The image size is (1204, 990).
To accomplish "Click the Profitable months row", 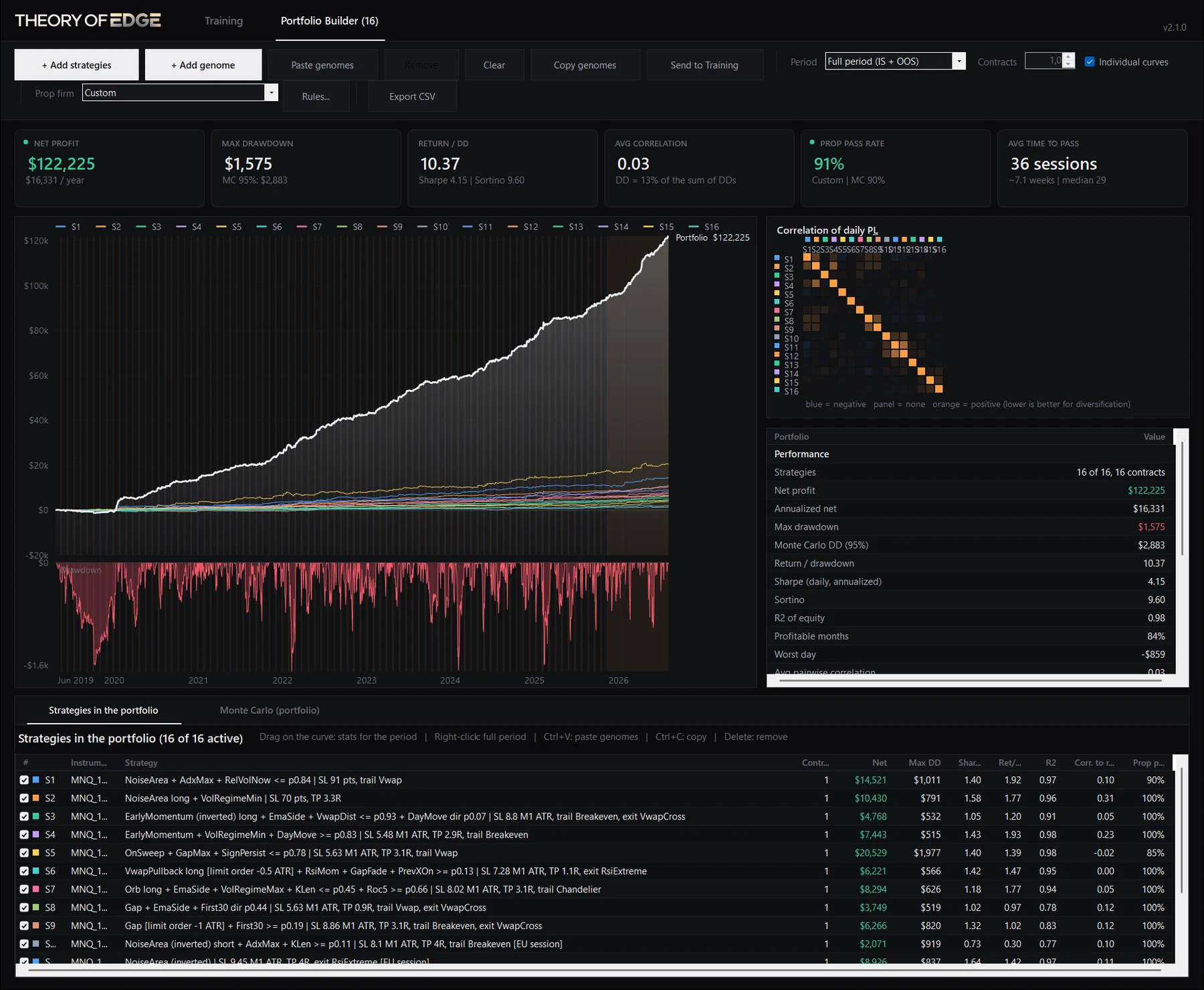I will pos(969,636).
